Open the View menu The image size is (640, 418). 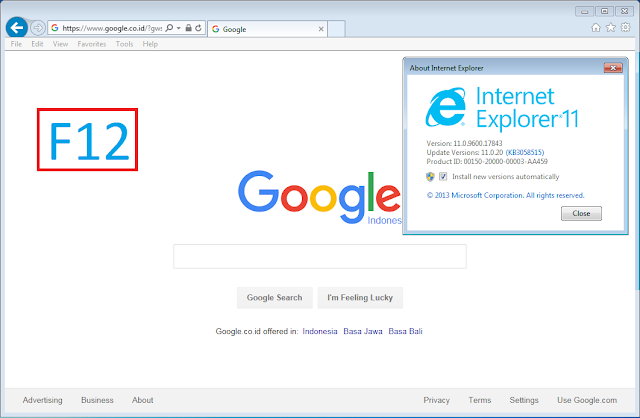pyautogui.click(x=60, y=44)
